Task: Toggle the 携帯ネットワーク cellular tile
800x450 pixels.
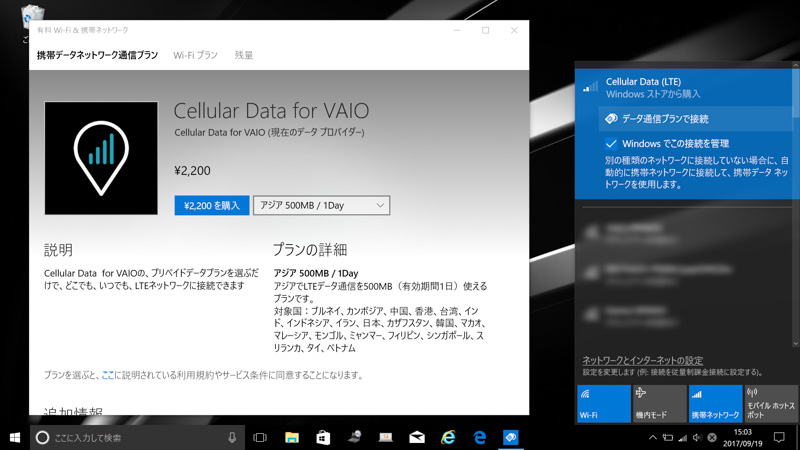Action: coord(715,404)
